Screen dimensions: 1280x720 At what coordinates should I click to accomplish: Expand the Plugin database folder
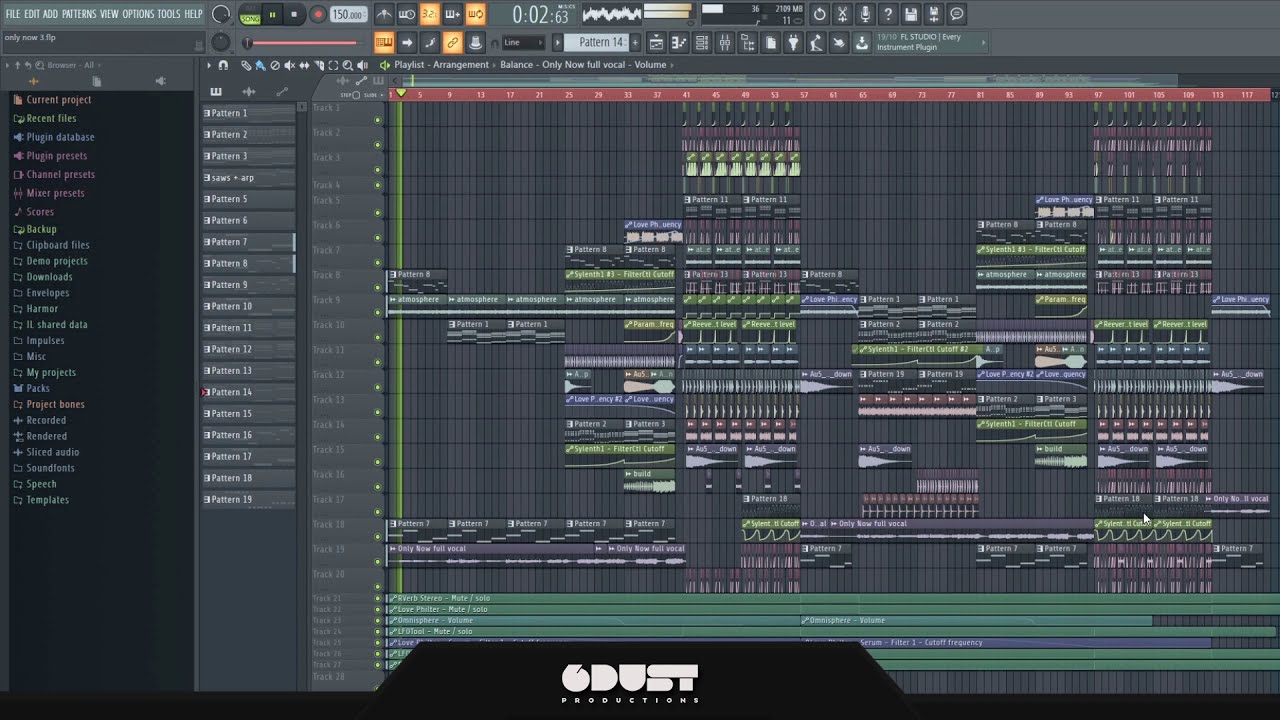point(60,137)
